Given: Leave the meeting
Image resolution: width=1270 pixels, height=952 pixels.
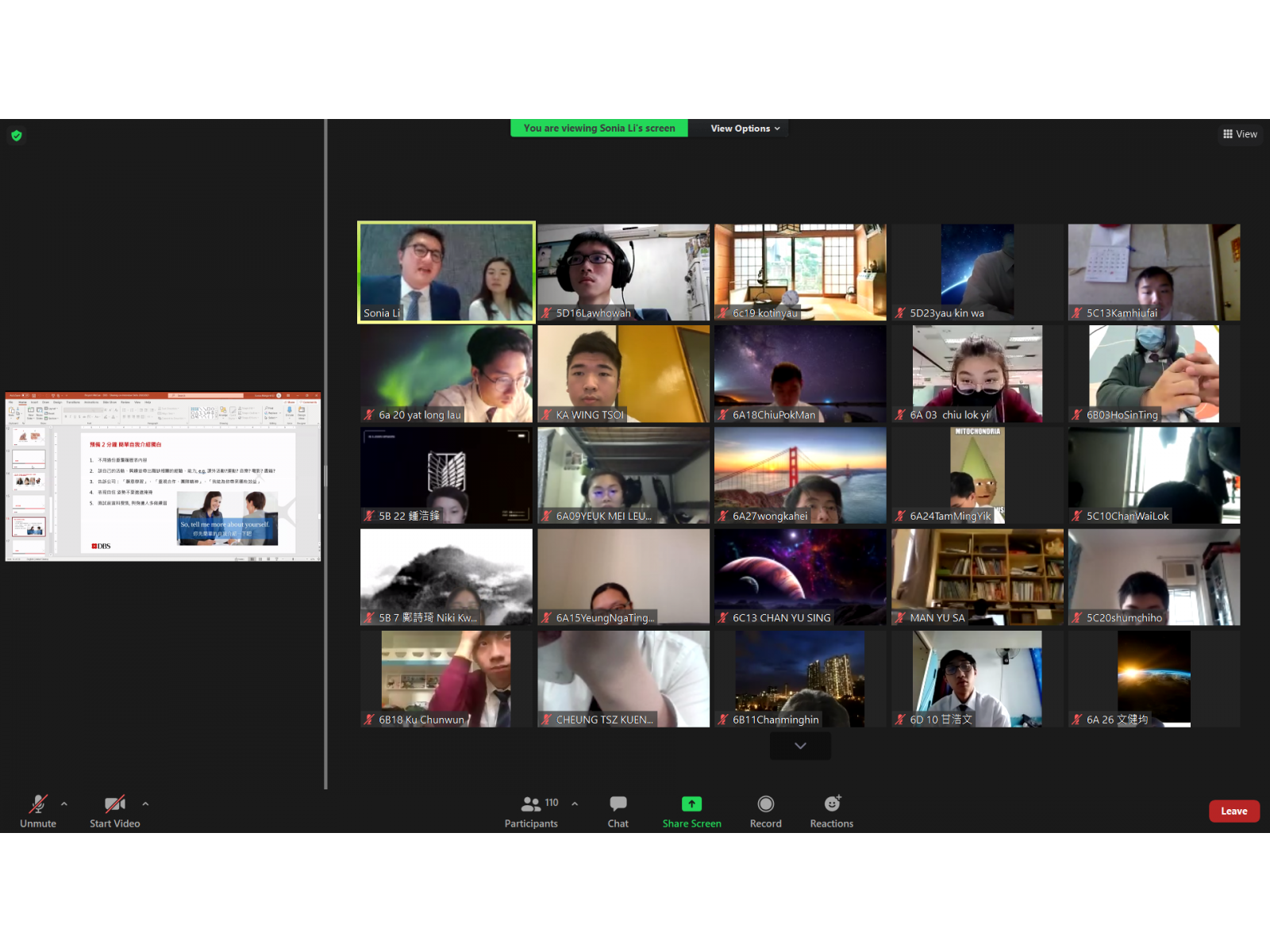Looking at the screenshot, I should click(x=1233, y=811).
